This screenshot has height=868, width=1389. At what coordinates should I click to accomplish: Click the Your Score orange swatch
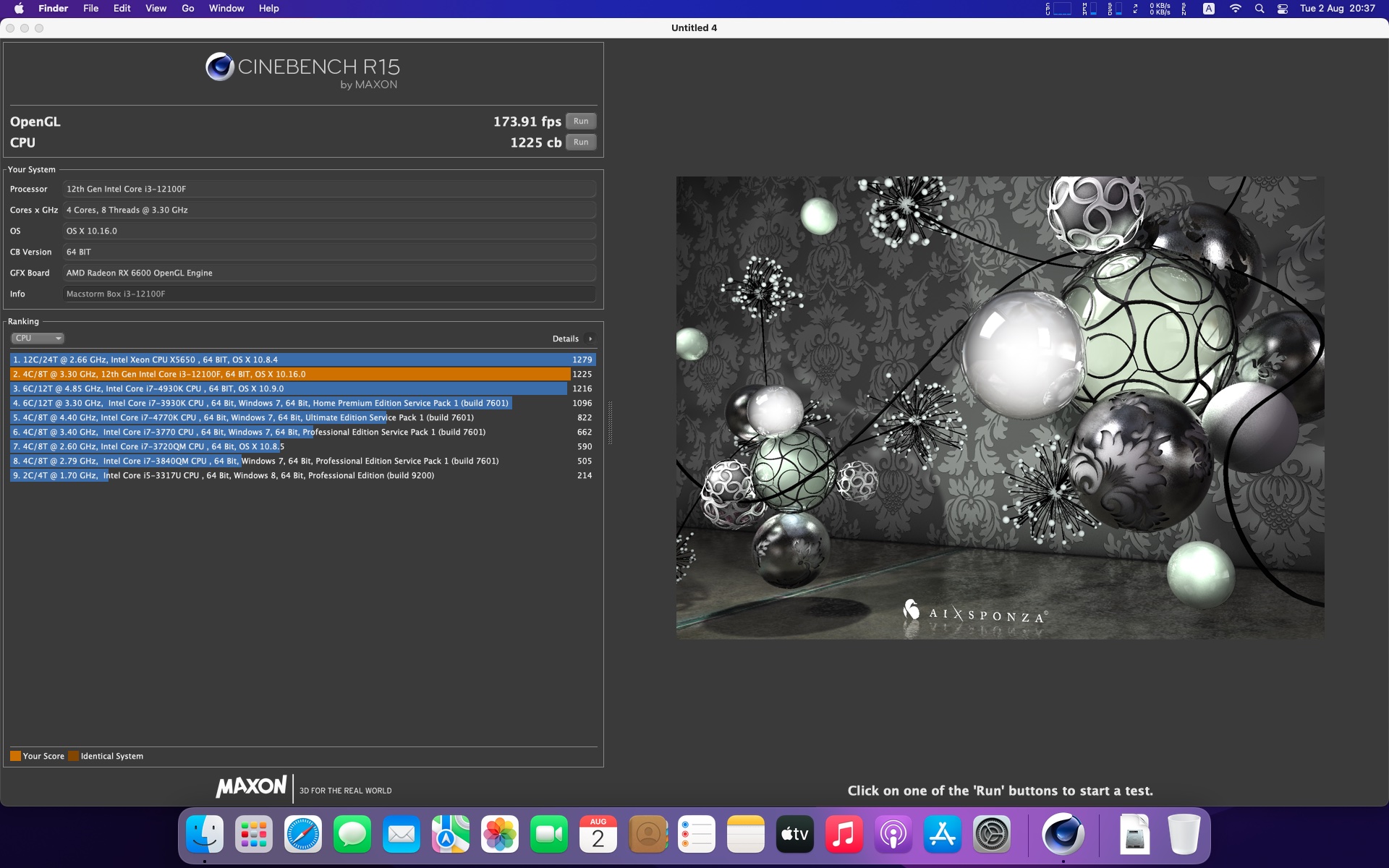coord(15,756)
